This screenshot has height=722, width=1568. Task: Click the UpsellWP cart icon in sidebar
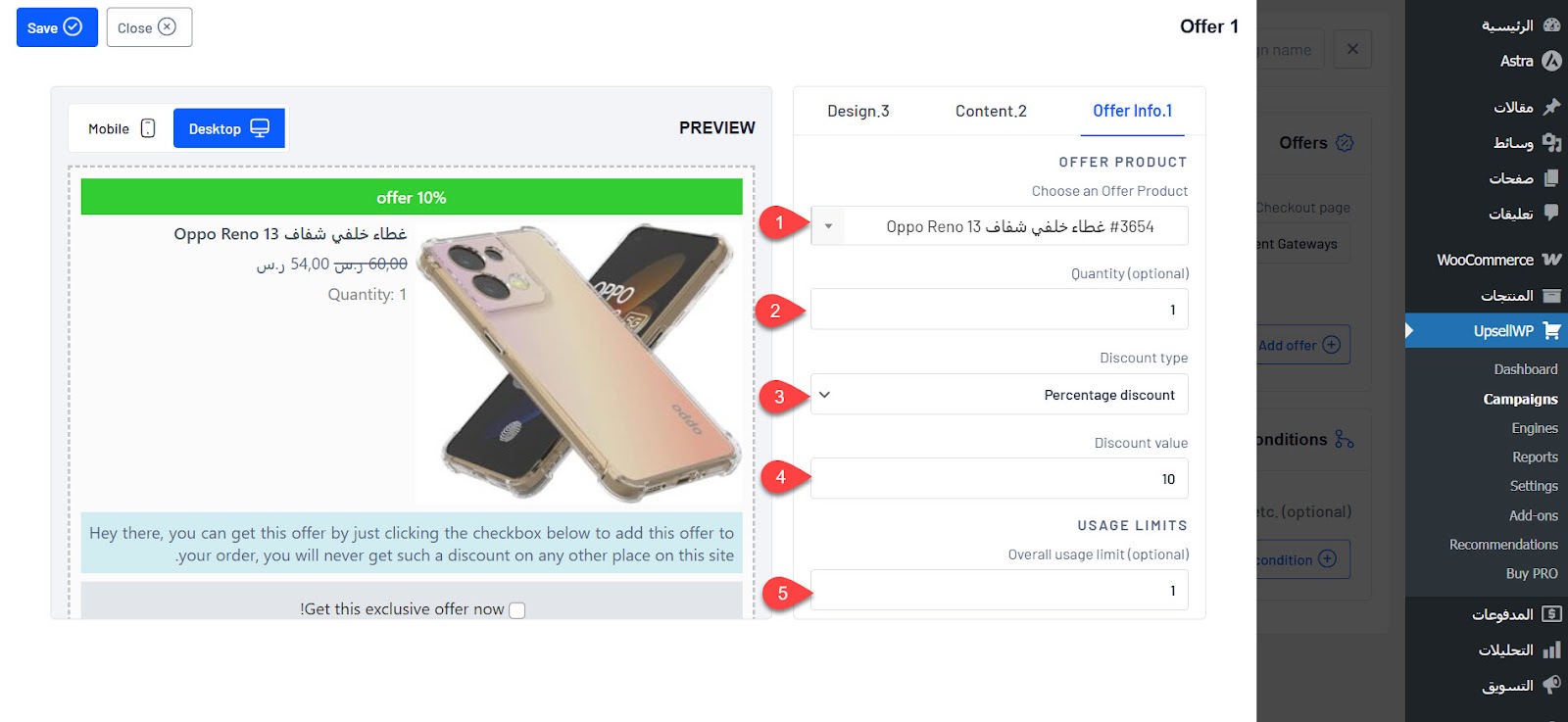(x=1551, y=331)
